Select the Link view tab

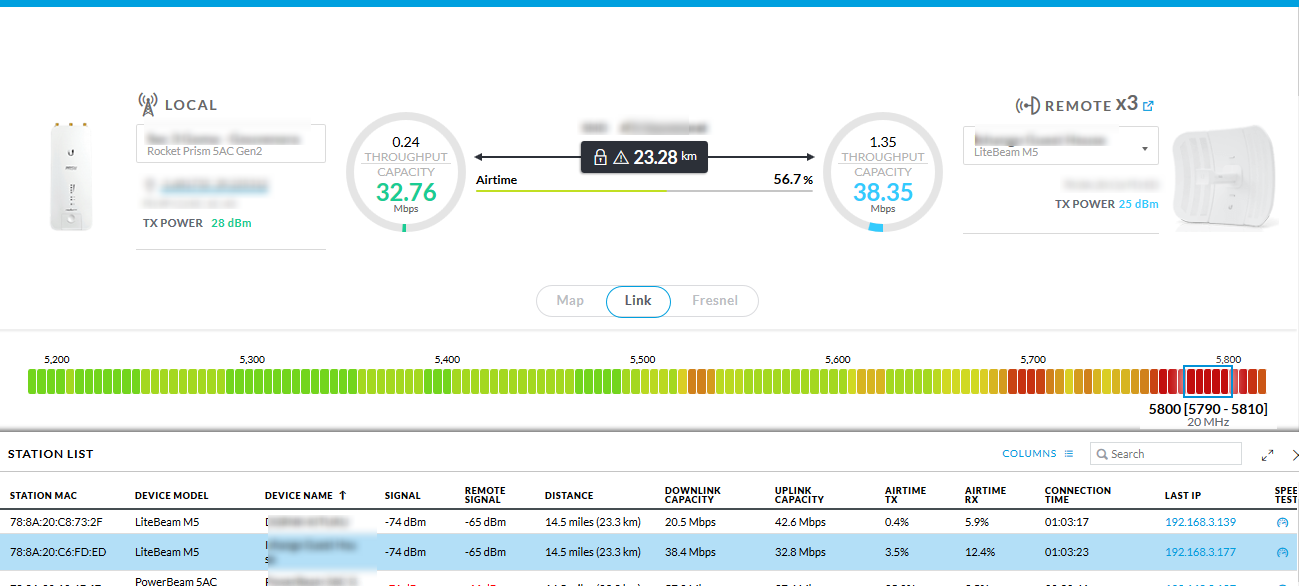click(638, 301)
